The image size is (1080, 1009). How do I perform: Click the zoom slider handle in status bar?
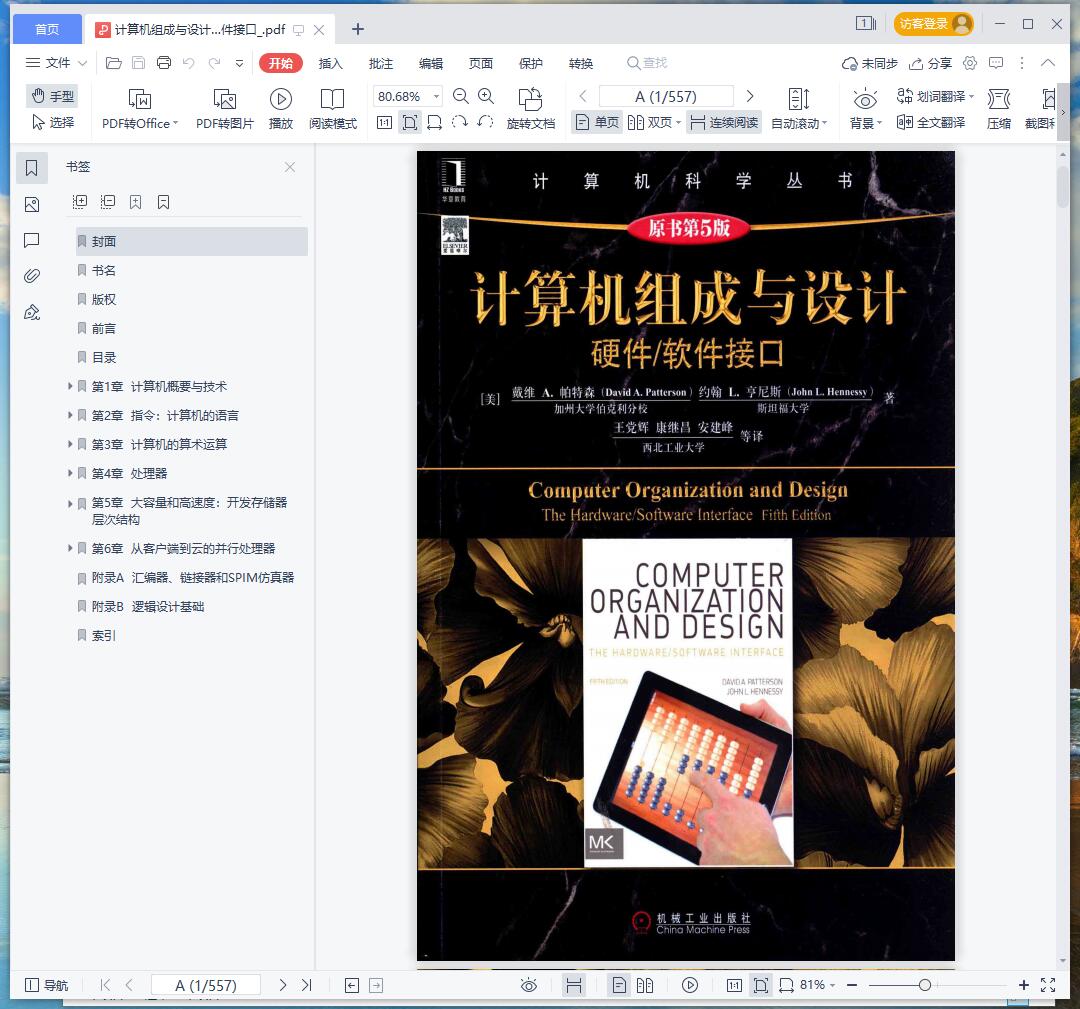pyautogui.click(x=925, y=986)
